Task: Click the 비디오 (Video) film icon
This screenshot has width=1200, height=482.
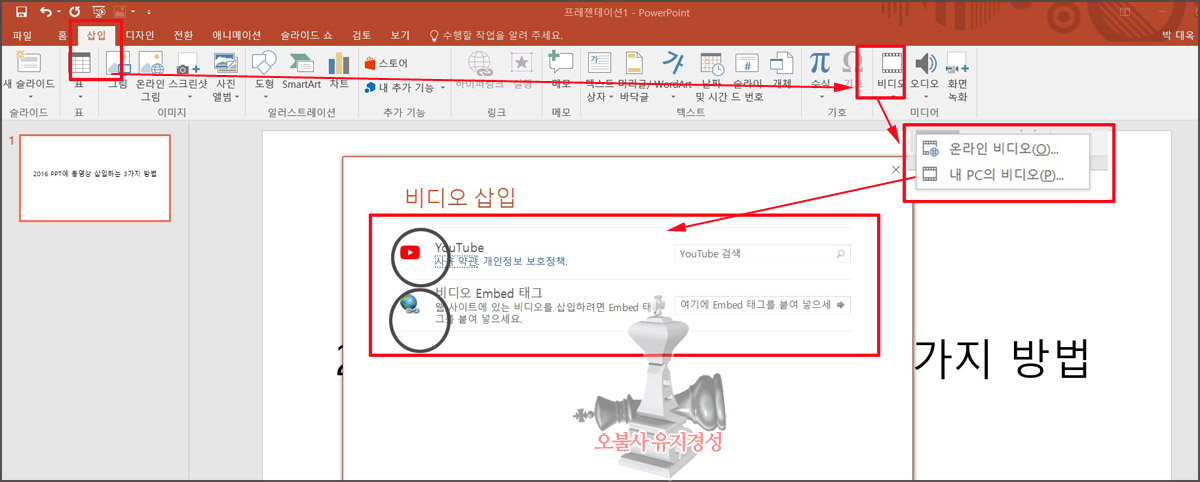Action: [890, 64]
